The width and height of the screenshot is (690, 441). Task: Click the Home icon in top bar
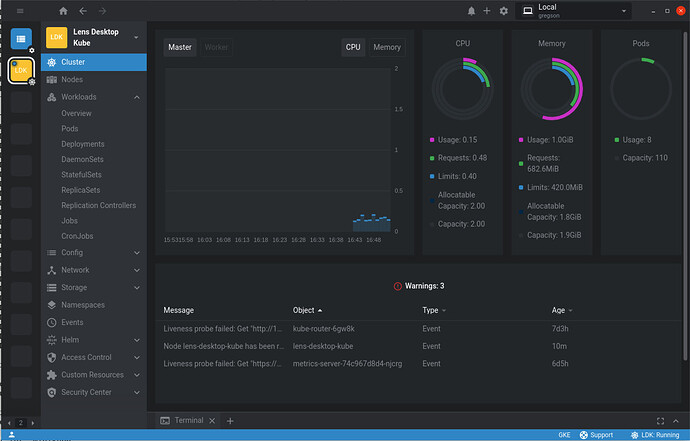coord(64,11)
